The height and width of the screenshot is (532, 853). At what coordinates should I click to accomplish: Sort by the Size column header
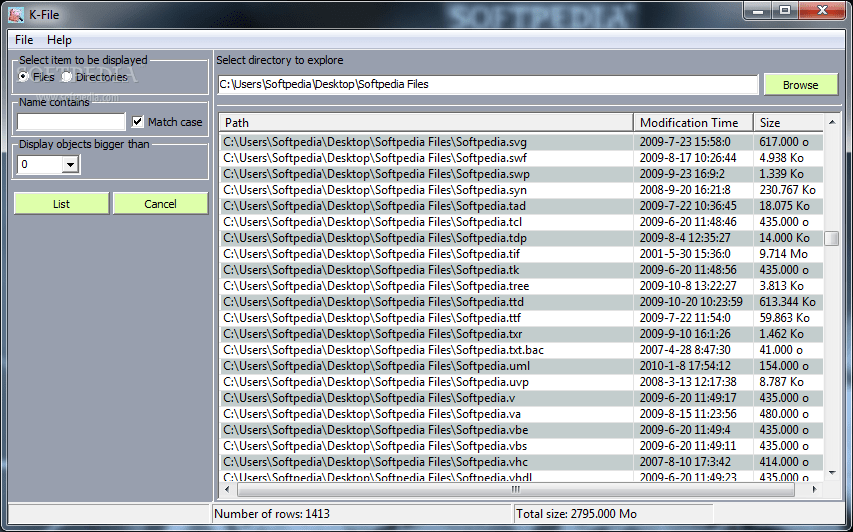pyautogui.click(x=788, y=122)
